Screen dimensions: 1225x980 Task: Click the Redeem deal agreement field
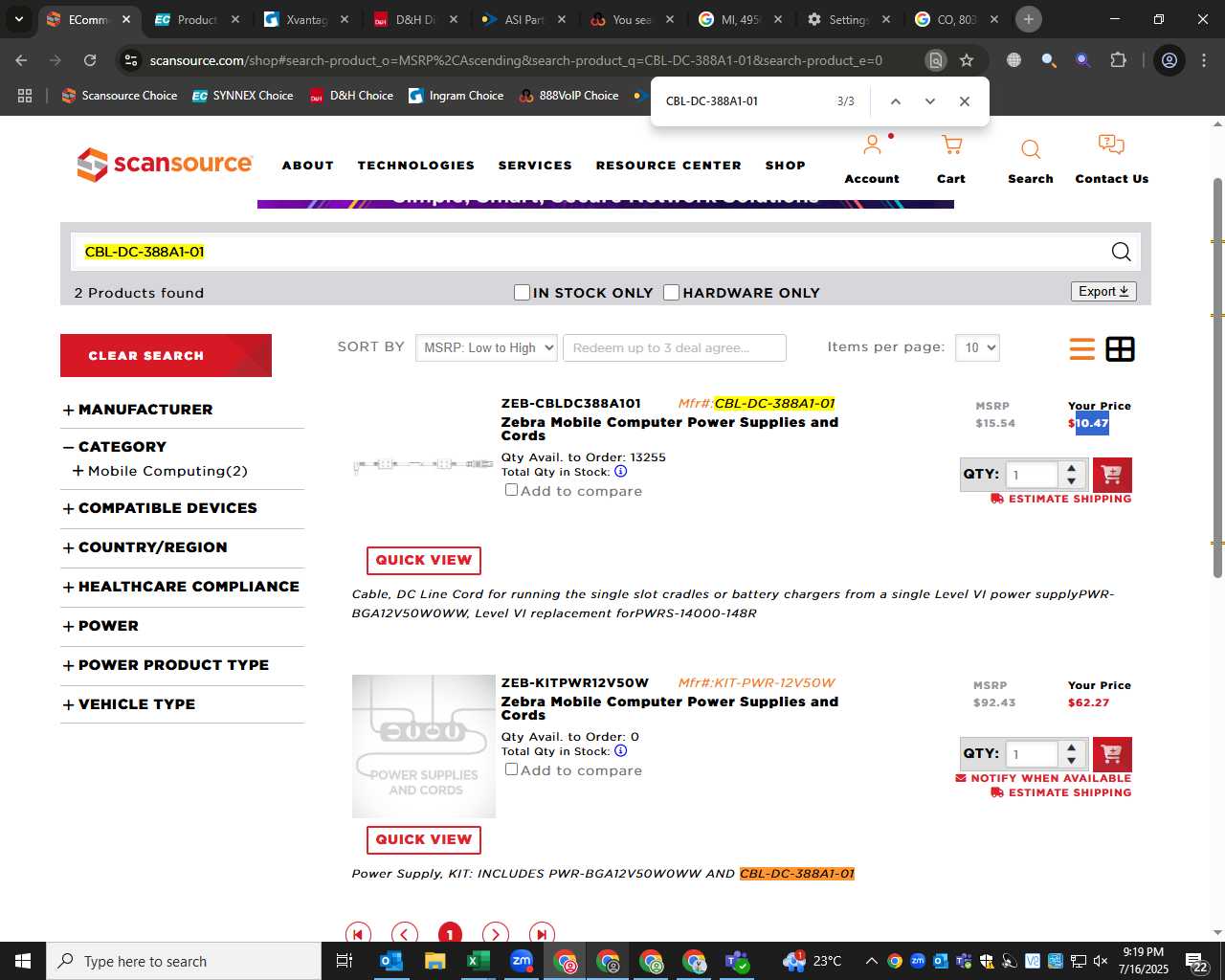pos(675,347)
